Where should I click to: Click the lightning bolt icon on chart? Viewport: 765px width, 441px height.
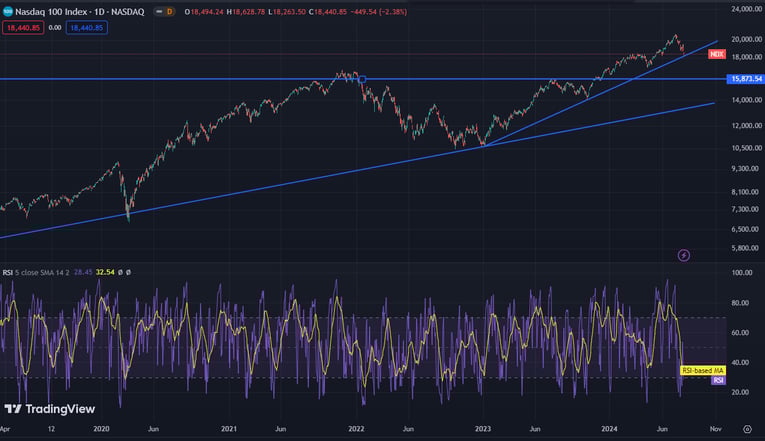pyautogui.click(x=684, y=255)
